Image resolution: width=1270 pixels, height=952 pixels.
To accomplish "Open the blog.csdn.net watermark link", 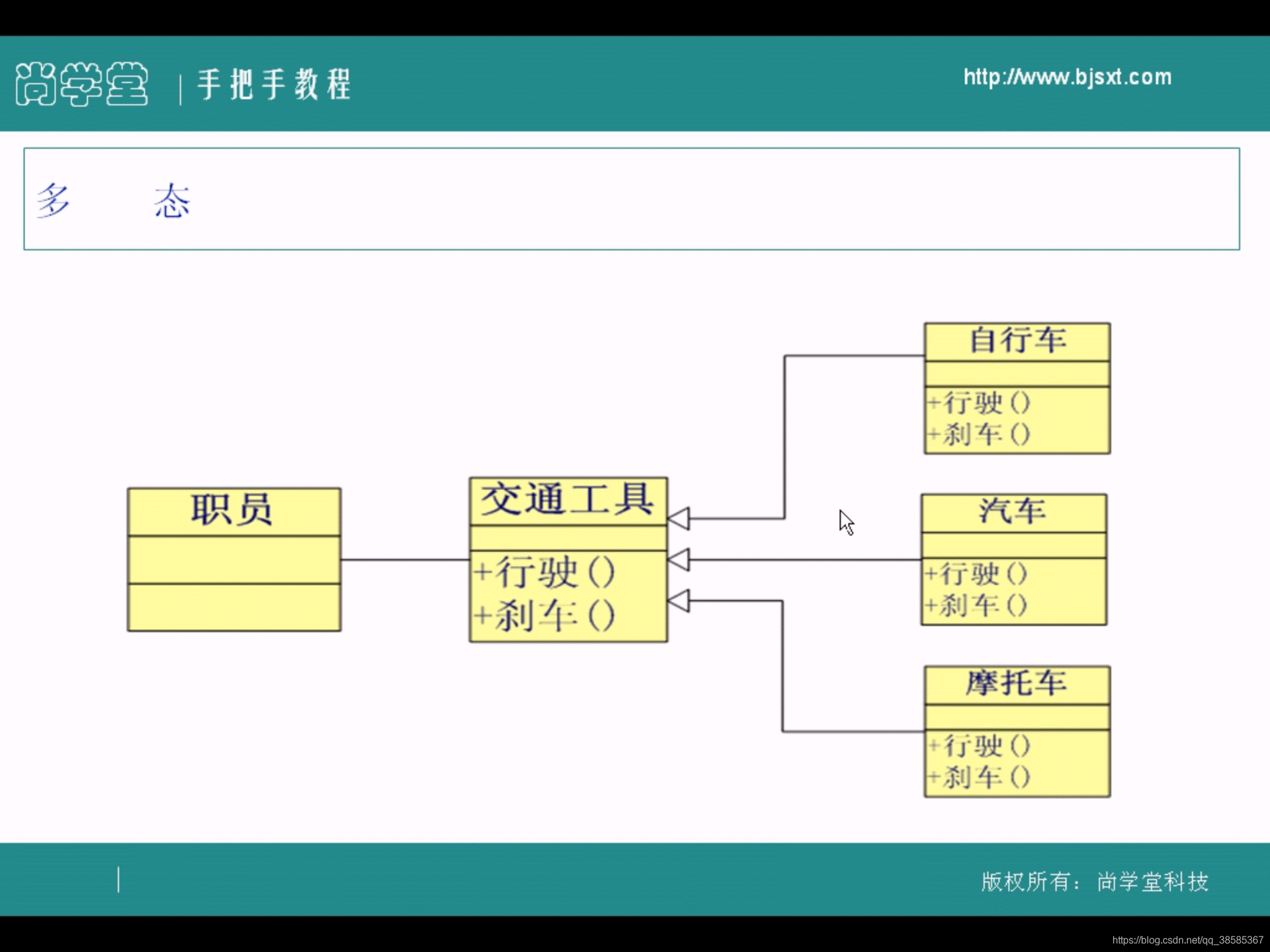I will pyautogui.click(x=1187, y=940).
